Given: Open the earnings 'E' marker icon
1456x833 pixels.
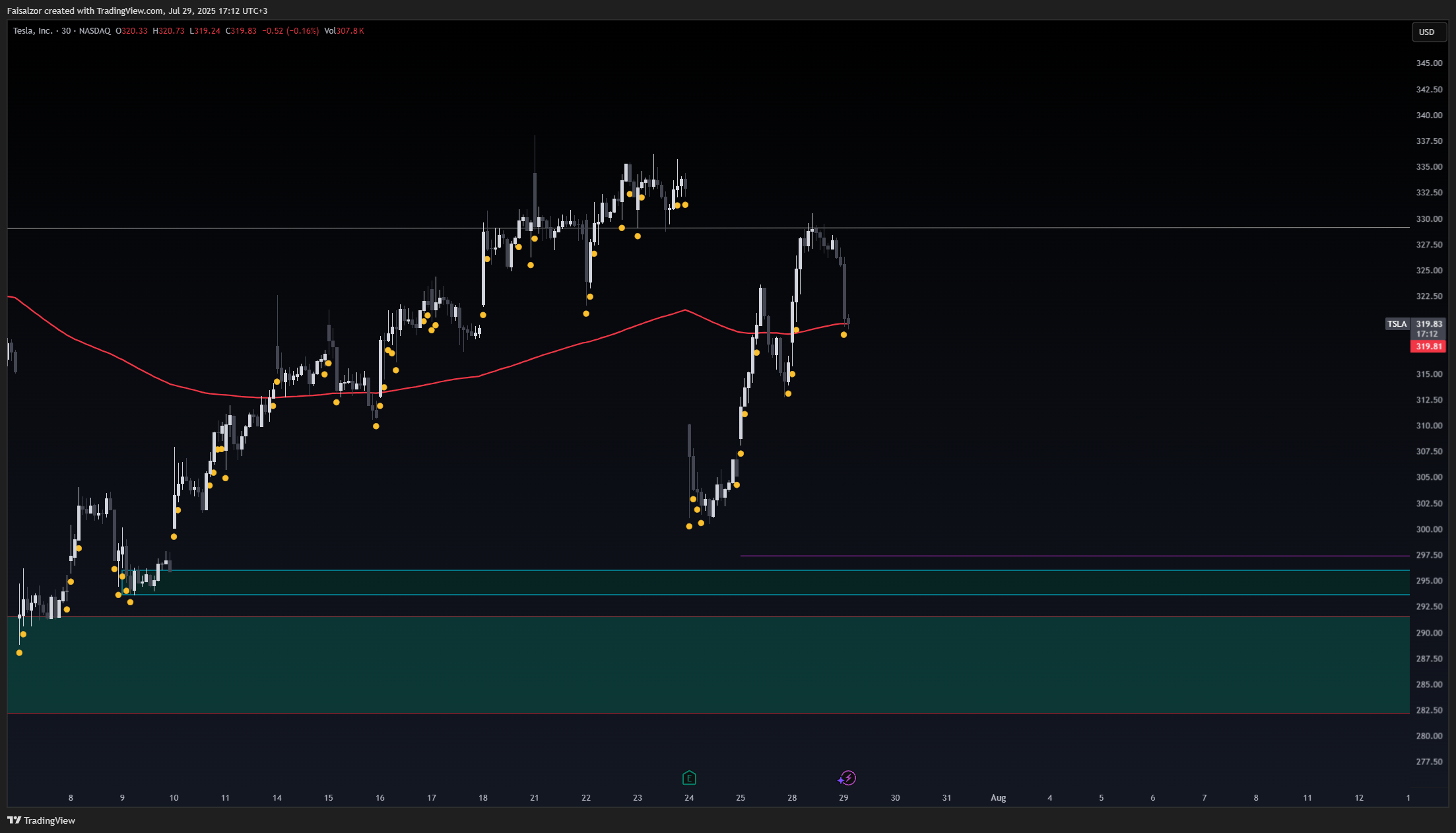Looking at the screenshot, I should coord(689,778).
